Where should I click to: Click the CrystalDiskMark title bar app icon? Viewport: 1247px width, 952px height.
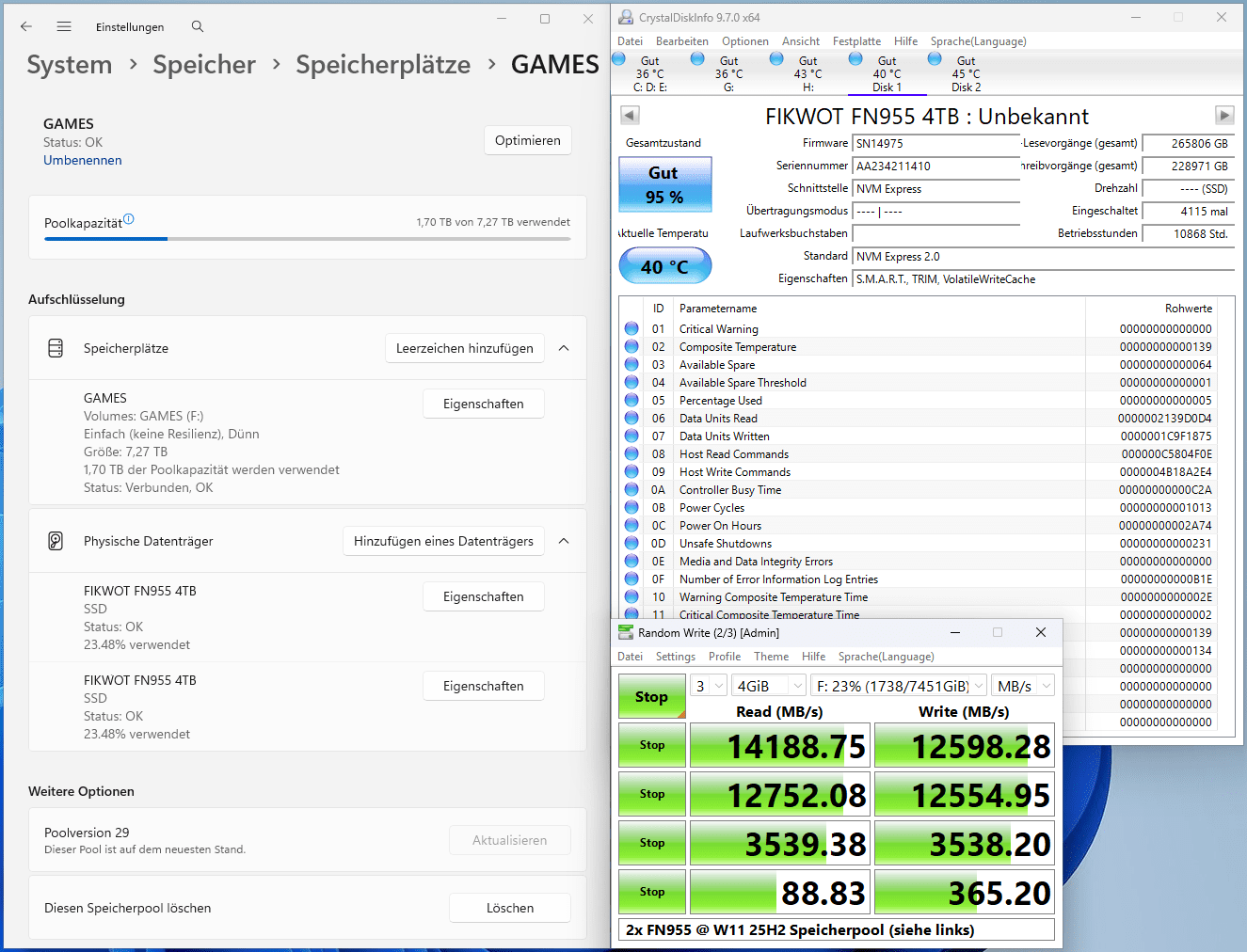tap(626, 632)
